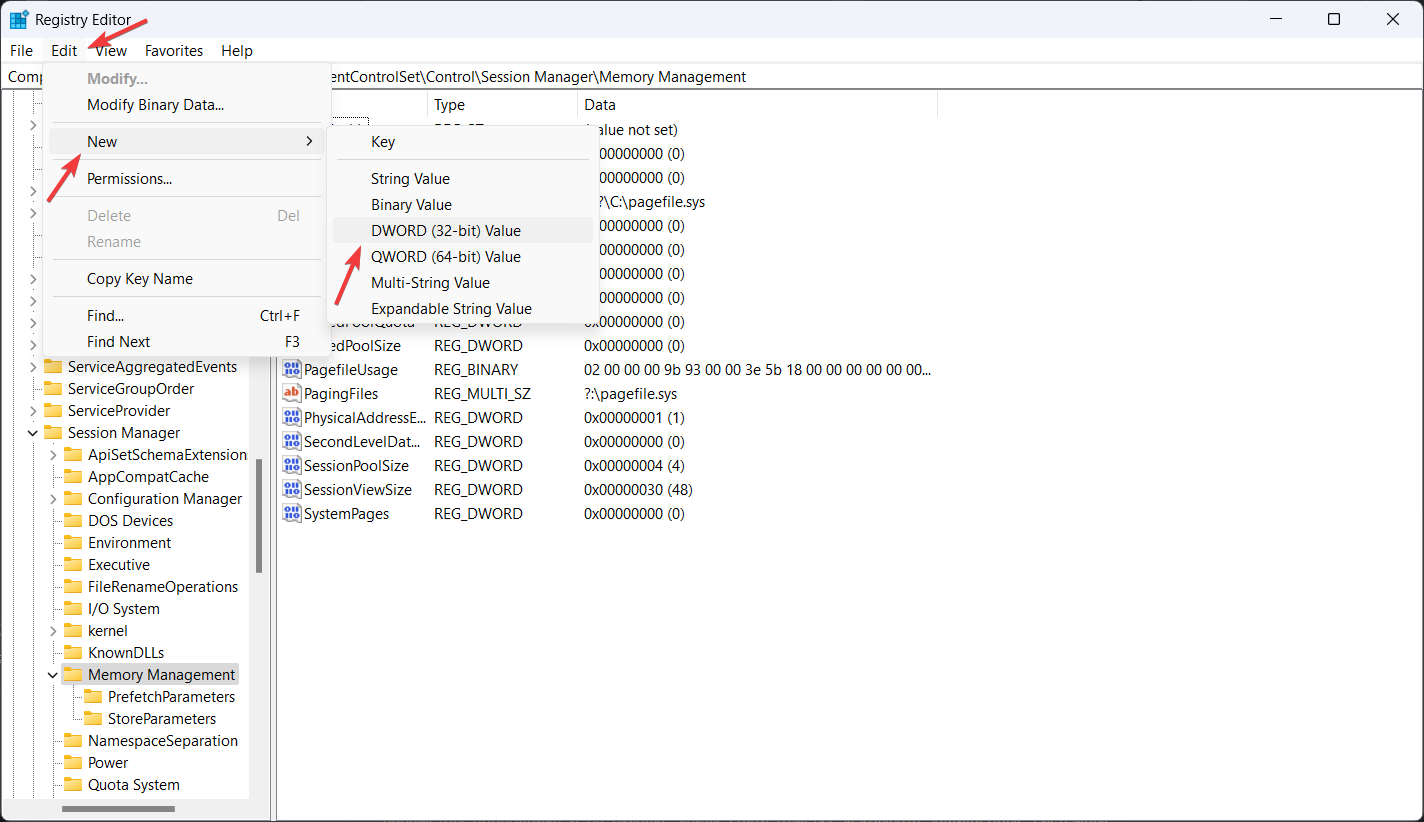Viewport: 1424px width, 822px height.
Task: Expand the ServiceProvider tree node
Action: coord(32,411)
